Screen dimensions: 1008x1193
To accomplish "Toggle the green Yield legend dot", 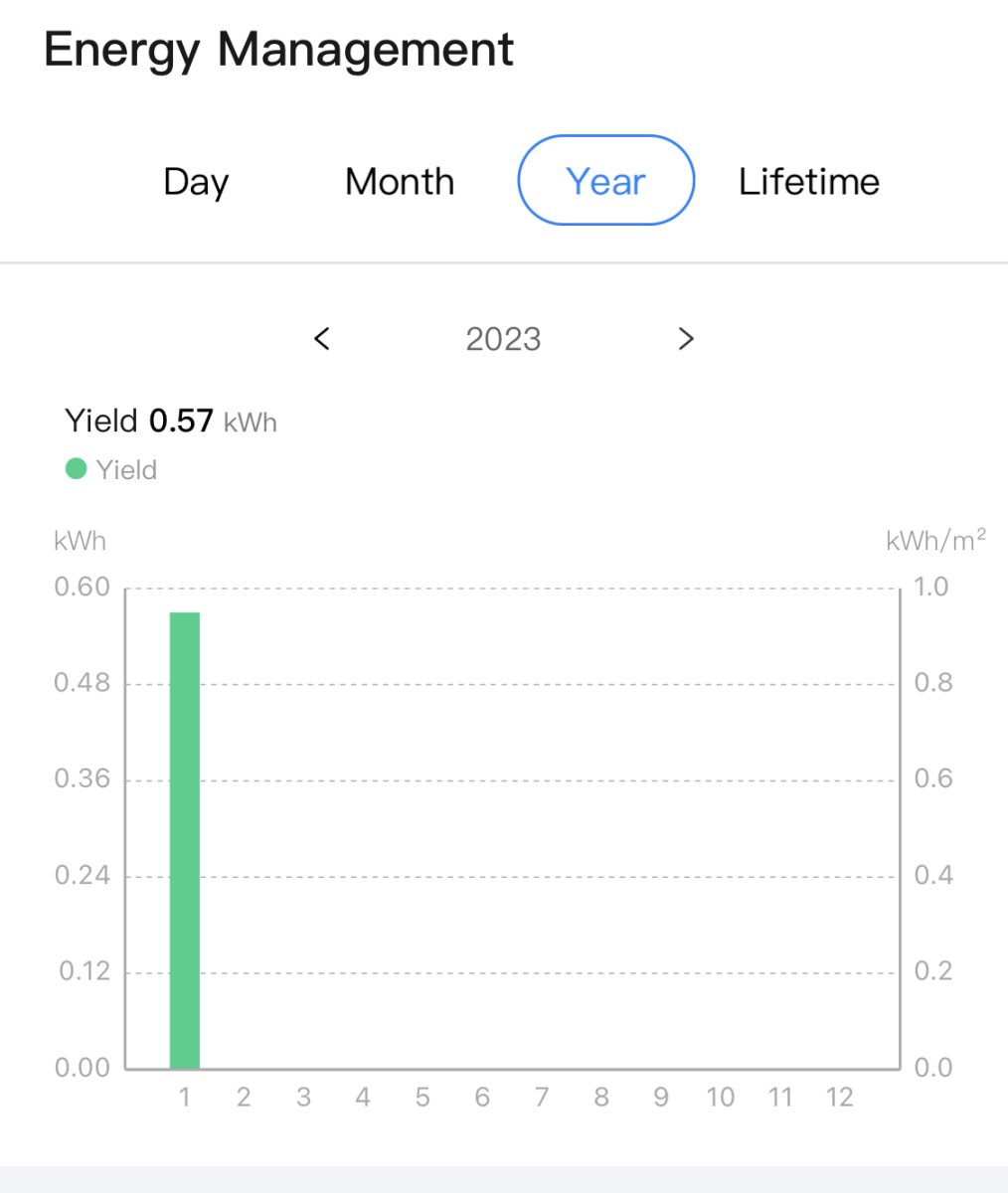I will 77,468.
